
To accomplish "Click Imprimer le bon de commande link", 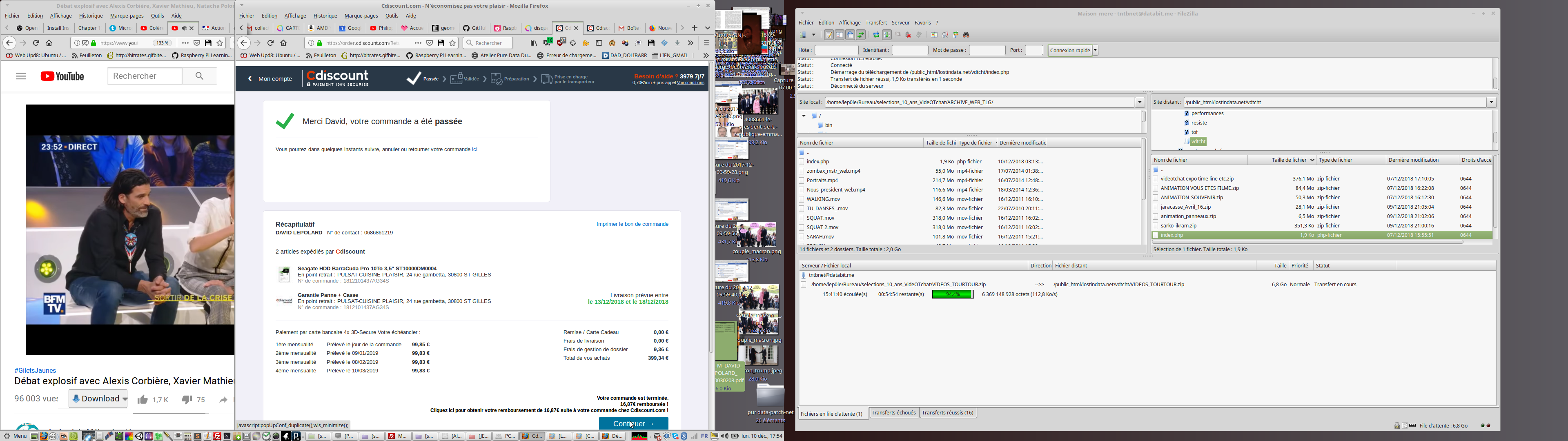I will click(633, 224).
